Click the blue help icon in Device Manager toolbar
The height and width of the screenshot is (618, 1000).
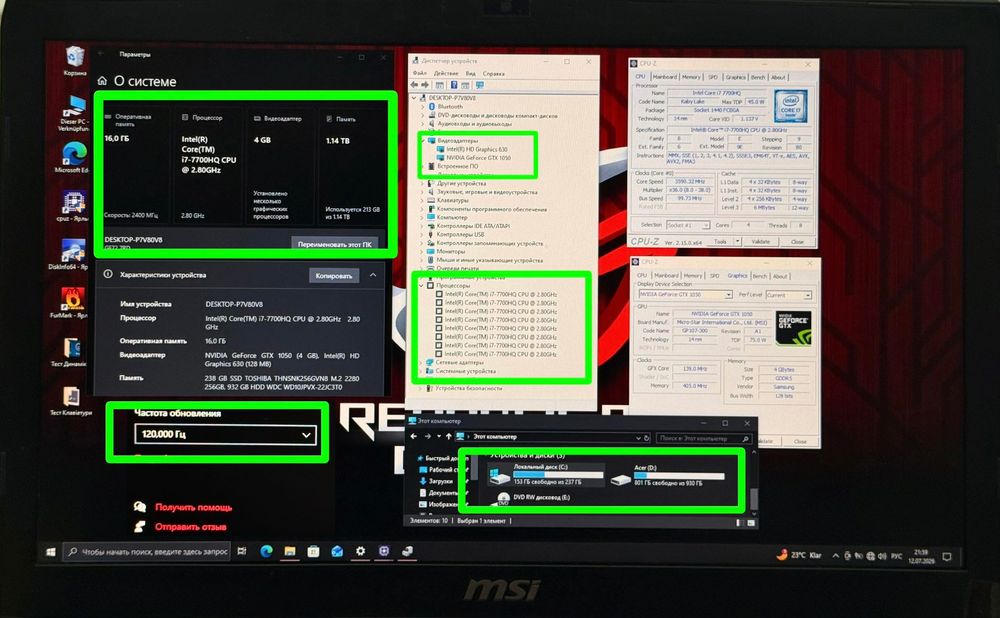tap(454, 85)
